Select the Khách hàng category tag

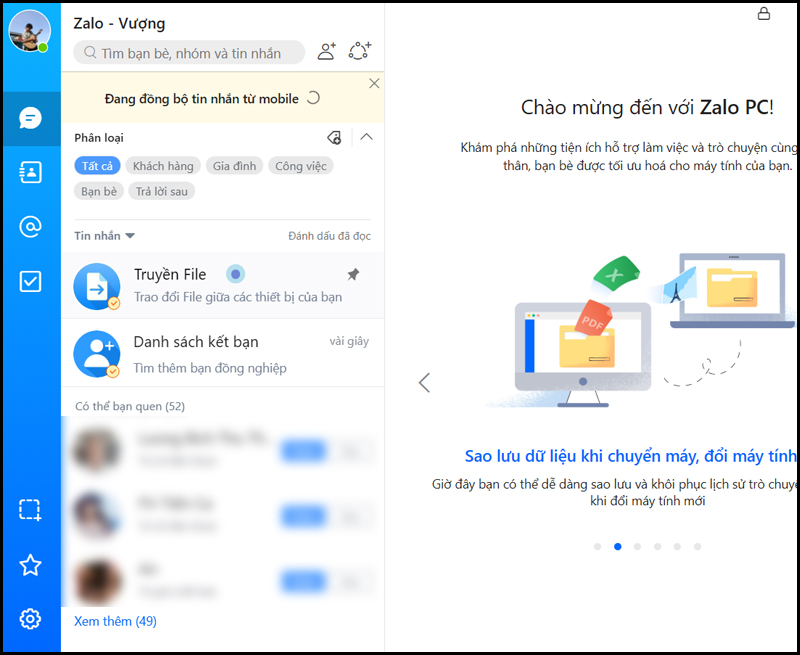[x=163, y=166]
